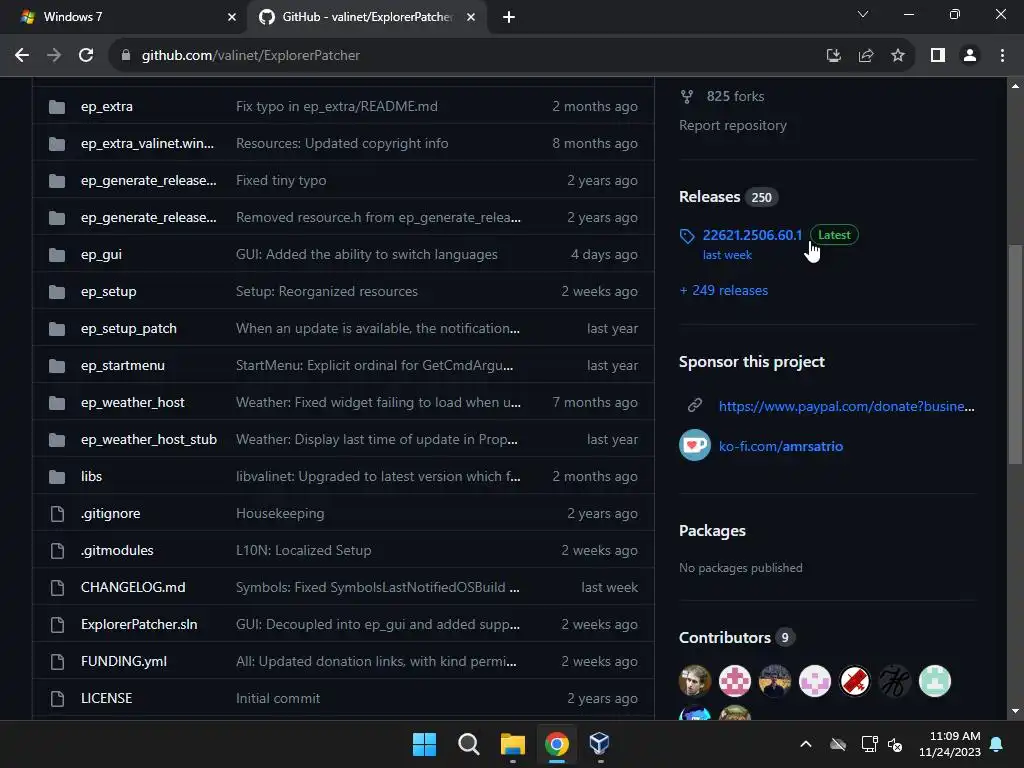Open the Contributors heading link
The image size is (1024, 768).
point(724,637)
